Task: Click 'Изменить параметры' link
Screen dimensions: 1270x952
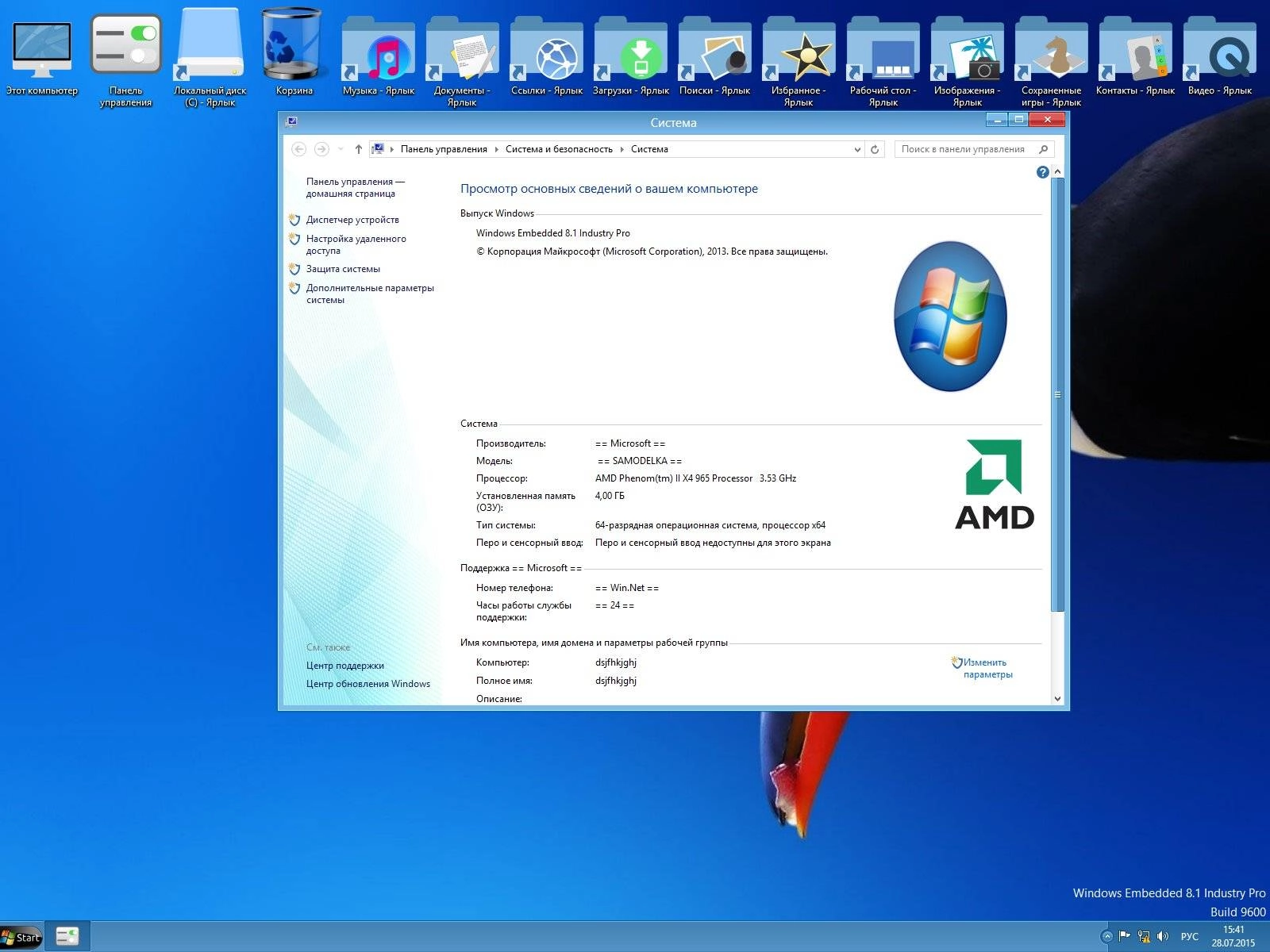Action: (987, 668)
